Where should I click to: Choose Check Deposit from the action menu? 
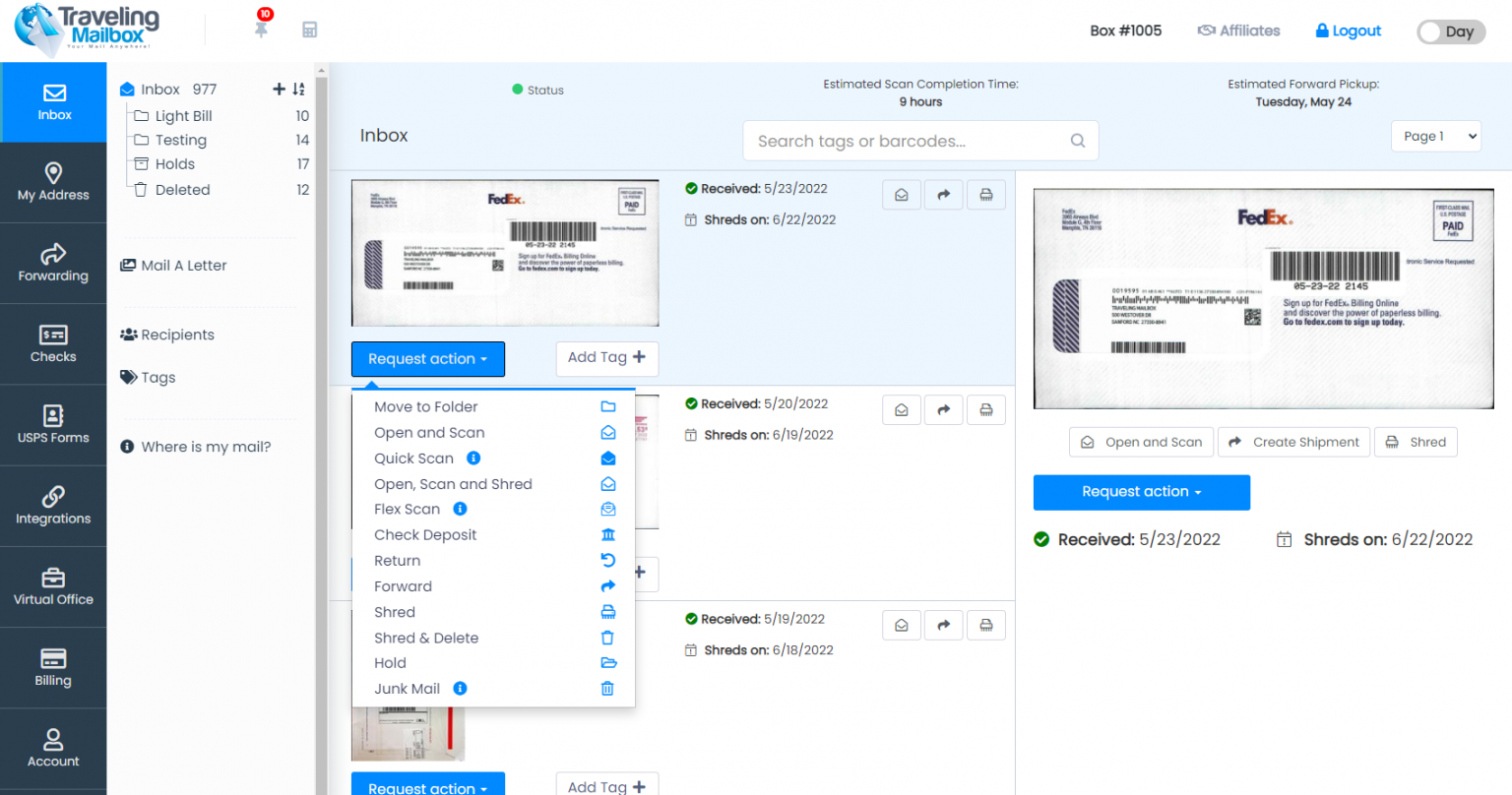pyautogui.click(x=425, y=534)
